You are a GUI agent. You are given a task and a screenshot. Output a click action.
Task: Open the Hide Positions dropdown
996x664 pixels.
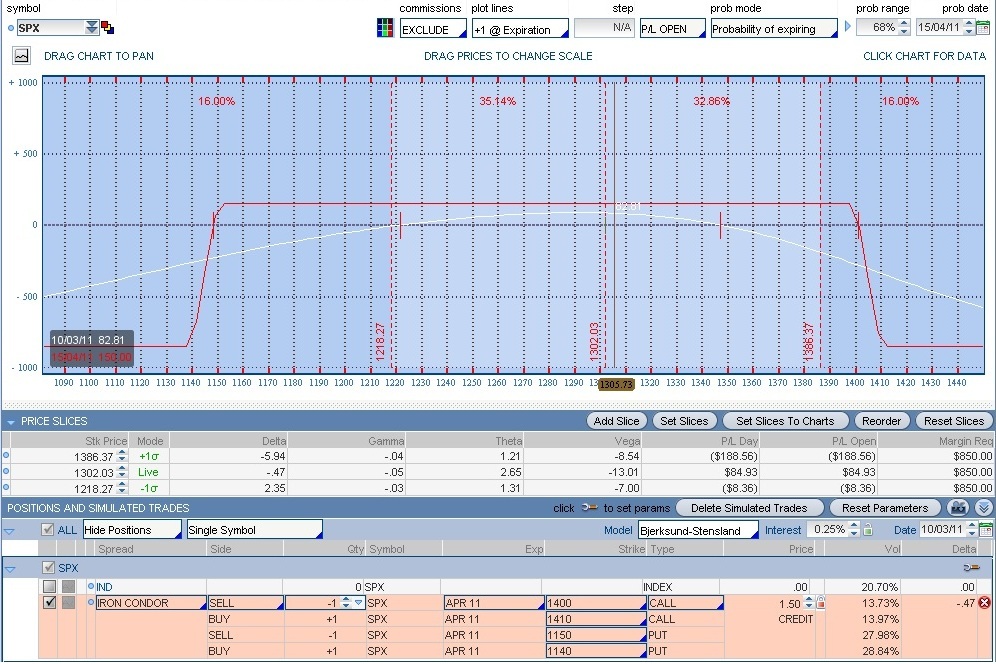132,530
